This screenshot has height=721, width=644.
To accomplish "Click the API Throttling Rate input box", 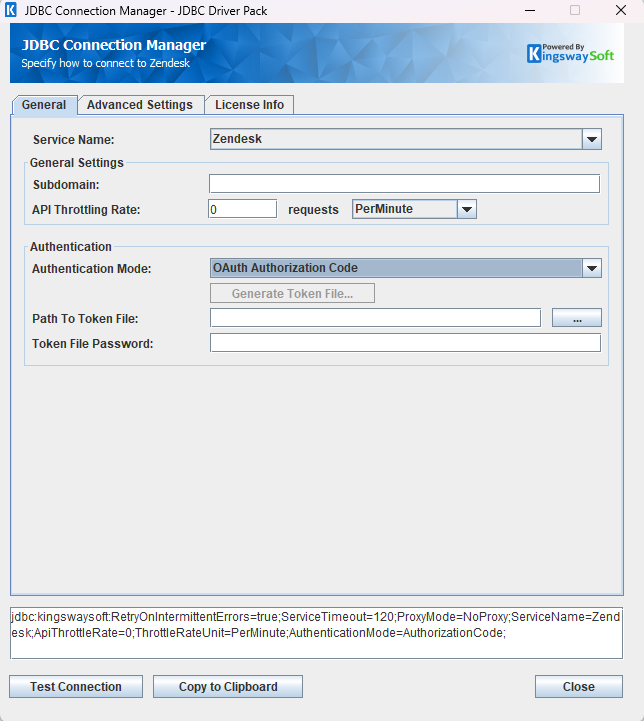I will tap(242, 209).
